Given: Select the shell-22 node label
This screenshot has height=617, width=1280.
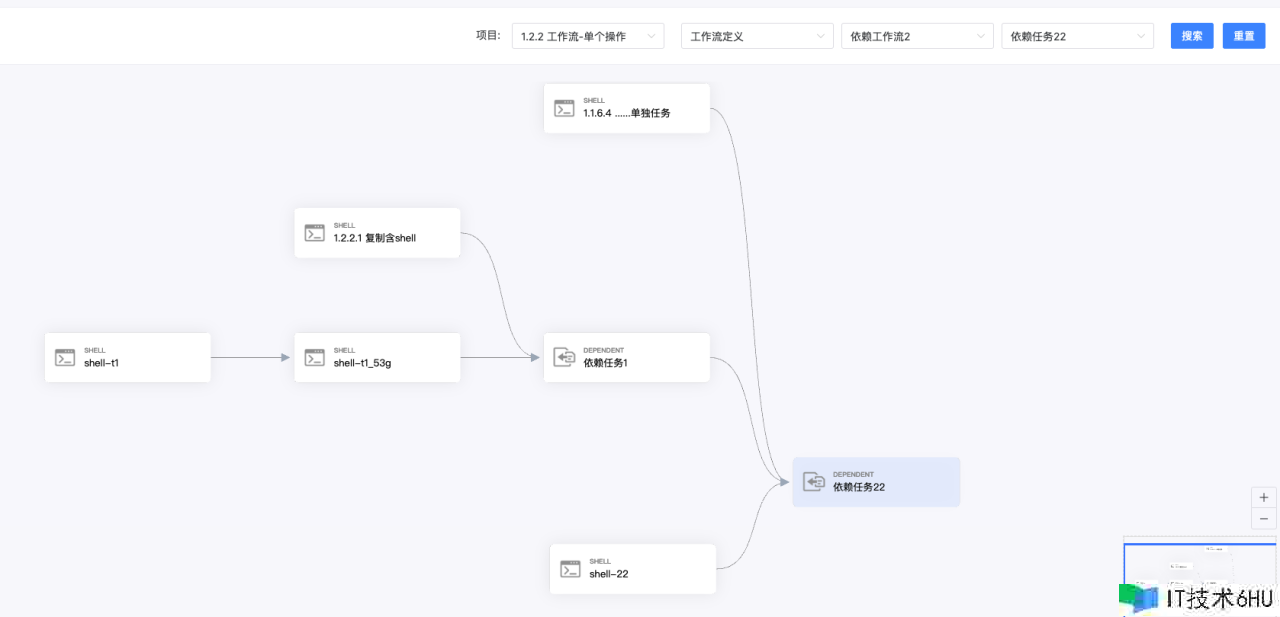Looking at the screenshot, I should click(609, 575).
